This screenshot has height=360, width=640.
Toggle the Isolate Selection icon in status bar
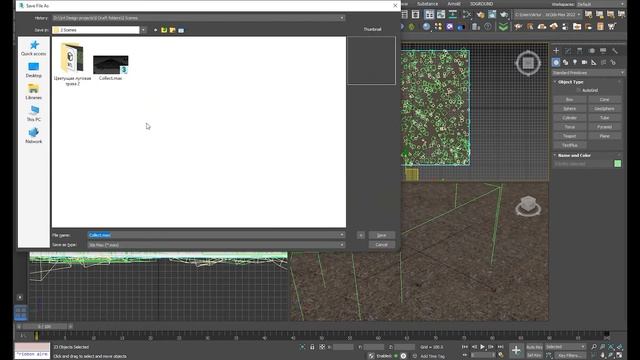[x=302, y=347]
